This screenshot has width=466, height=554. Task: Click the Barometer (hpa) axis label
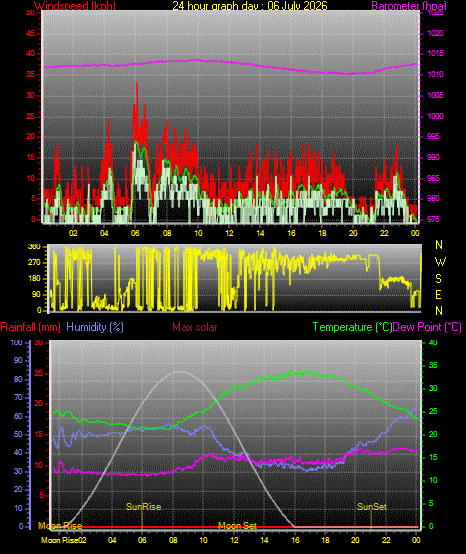click(409, 6)
